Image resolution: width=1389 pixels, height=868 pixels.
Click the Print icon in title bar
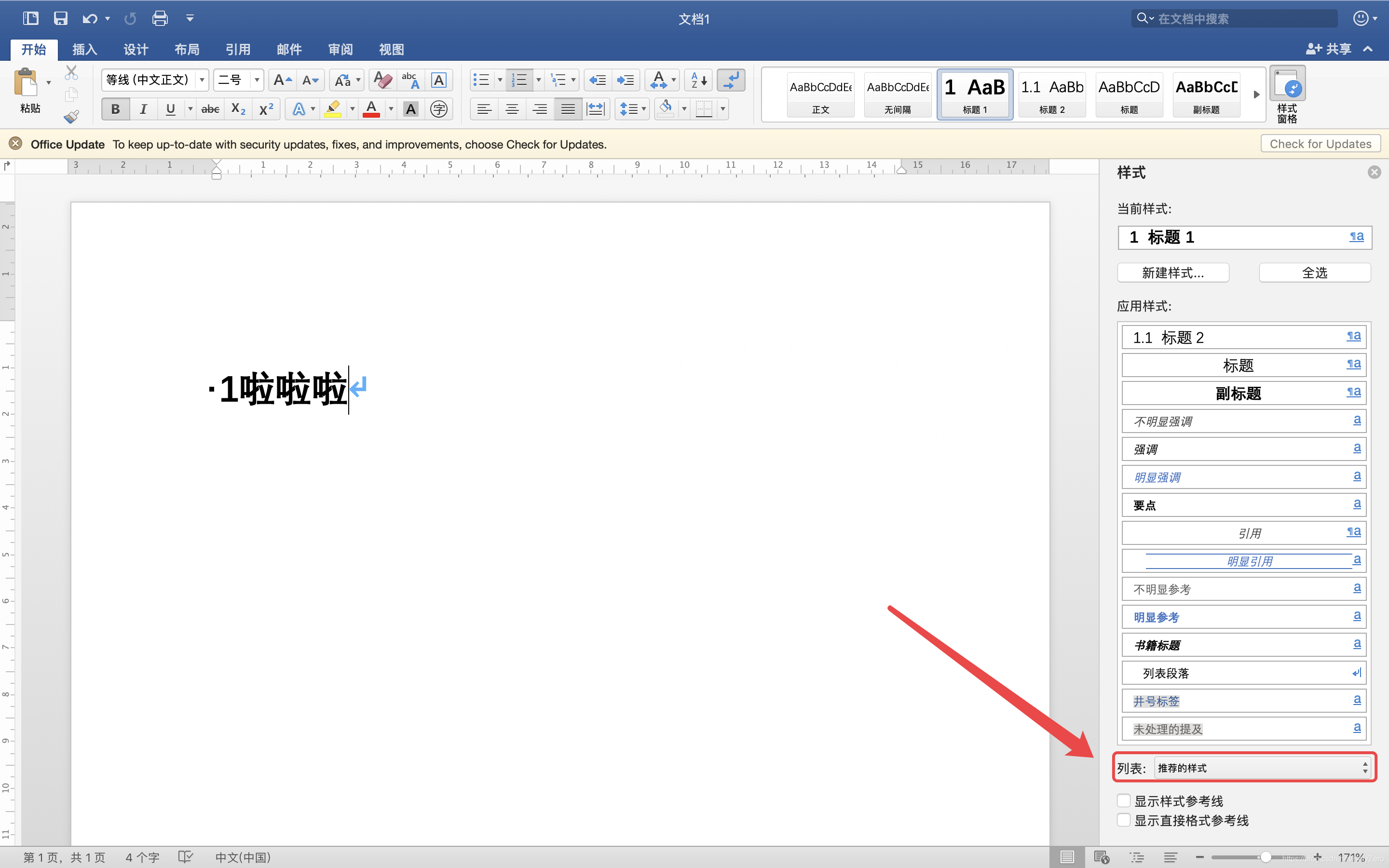(x=160, y=18)
